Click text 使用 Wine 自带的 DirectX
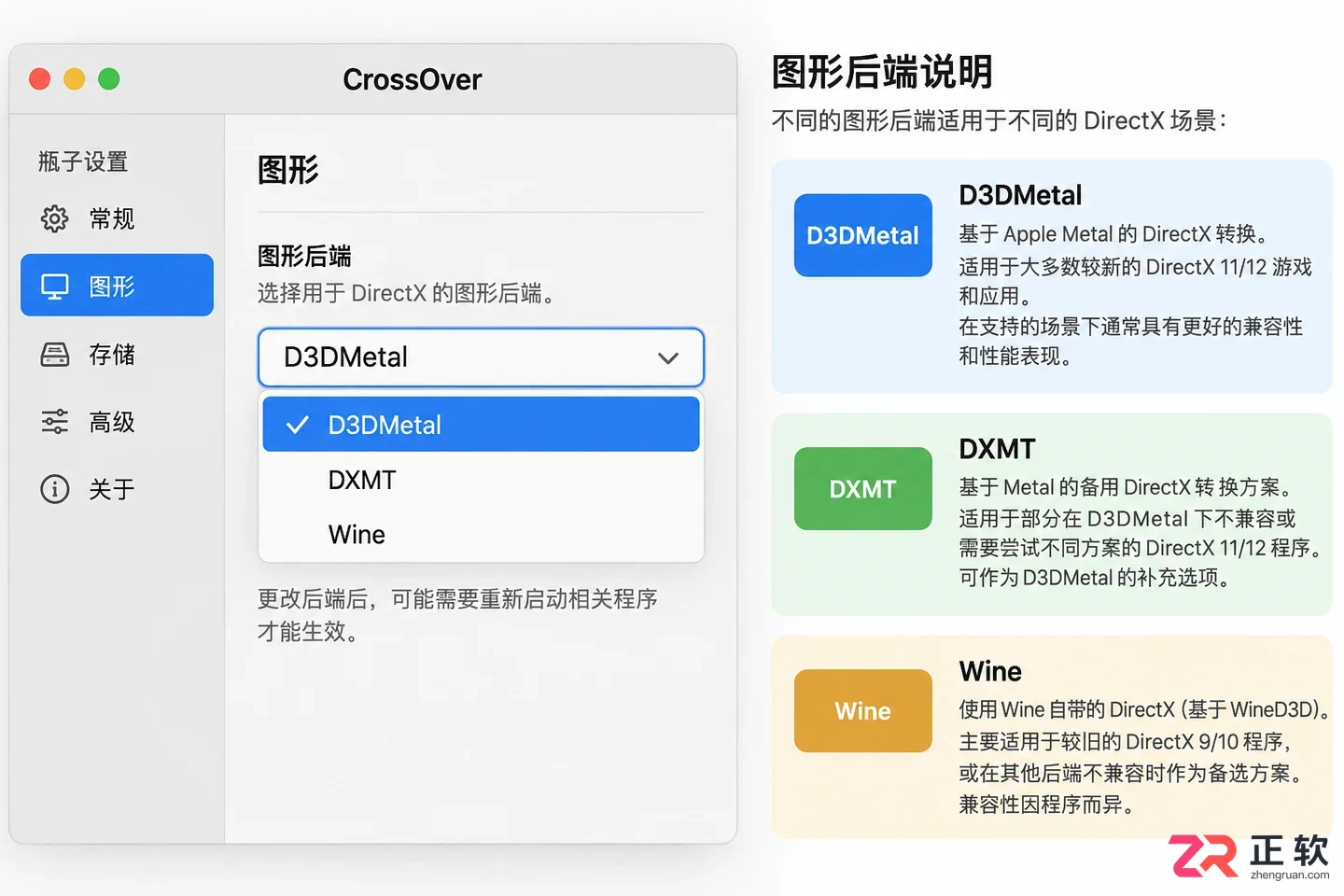The width and height of the screenshot is (1344, 896). (x=1067, y=709)
